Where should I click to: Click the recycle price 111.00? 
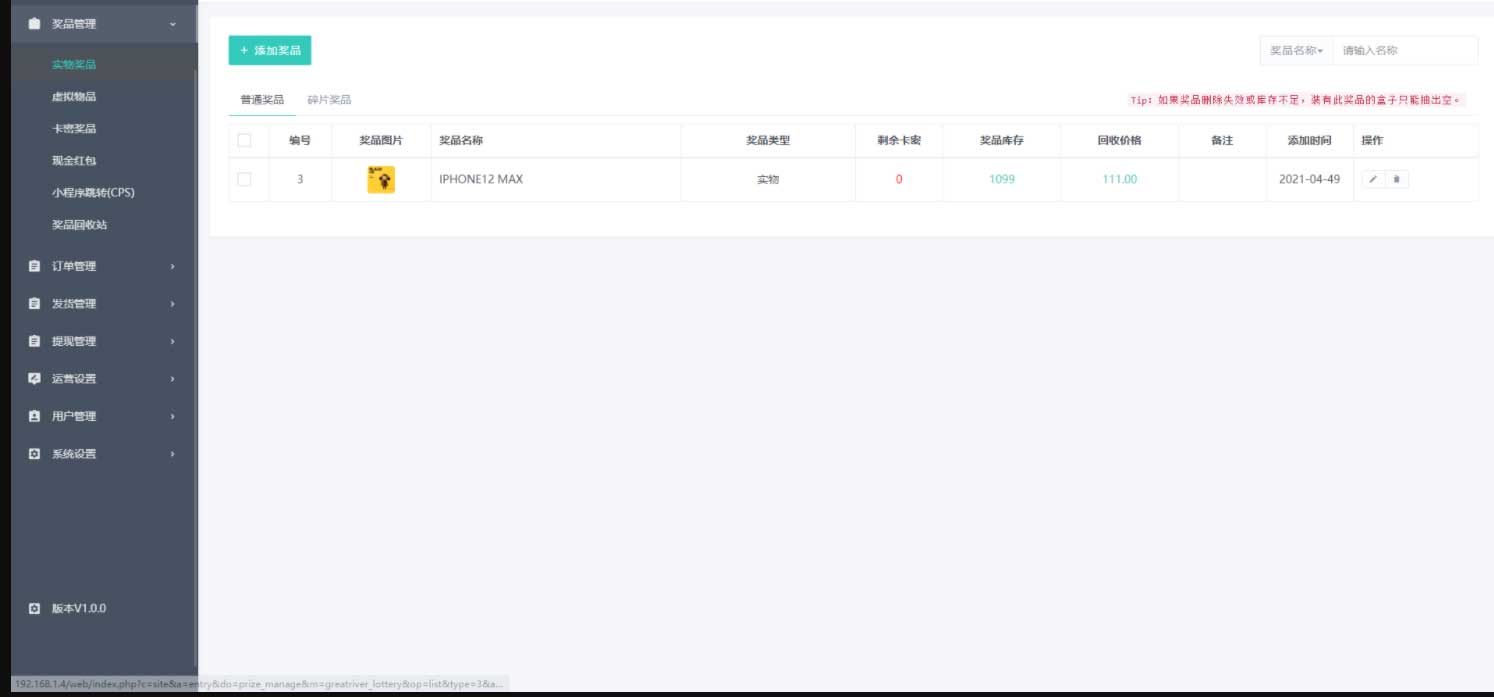coord(1120,180)
